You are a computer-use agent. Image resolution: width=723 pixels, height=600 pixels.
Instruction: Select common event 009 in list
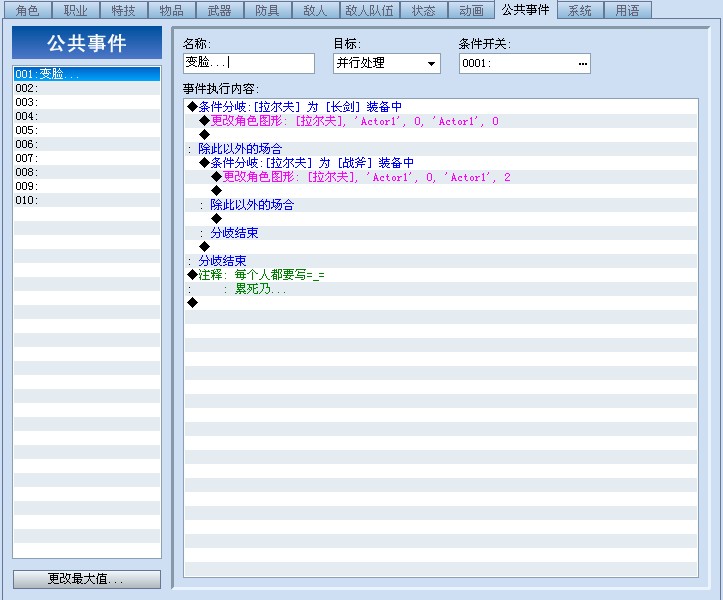[87, 186]
